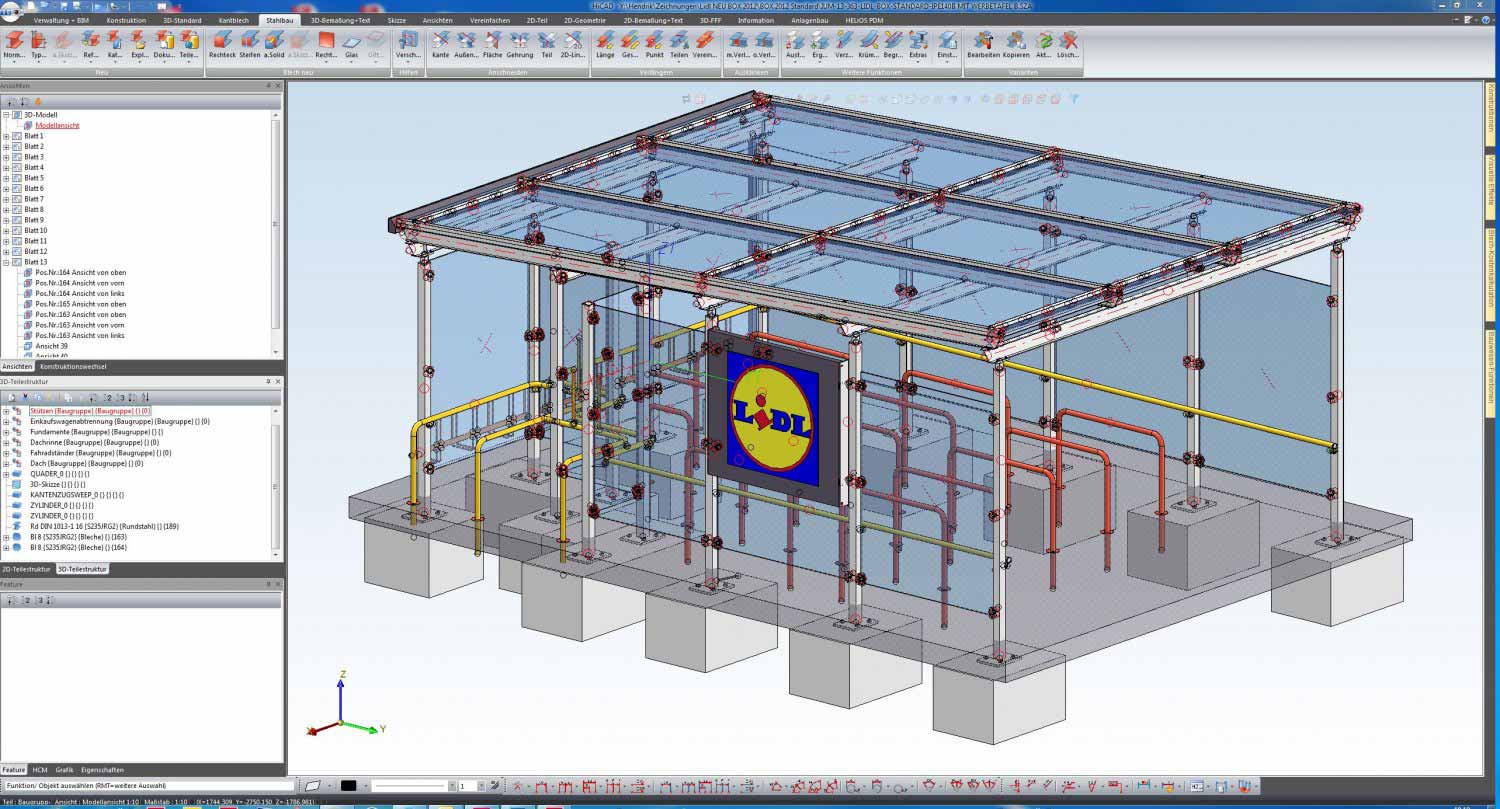Expand the Fundamente (Baugruppe) node
The image size is (1500, 809).
[6, 432]
